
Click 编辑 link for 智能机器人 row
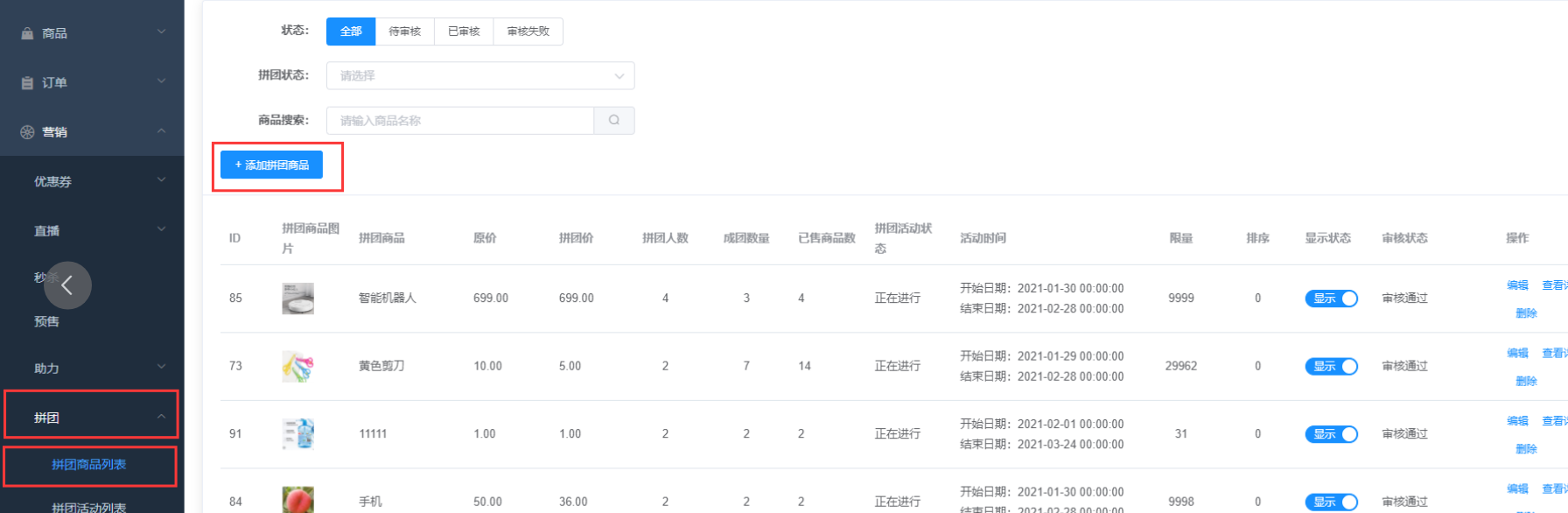[1517, 285]
